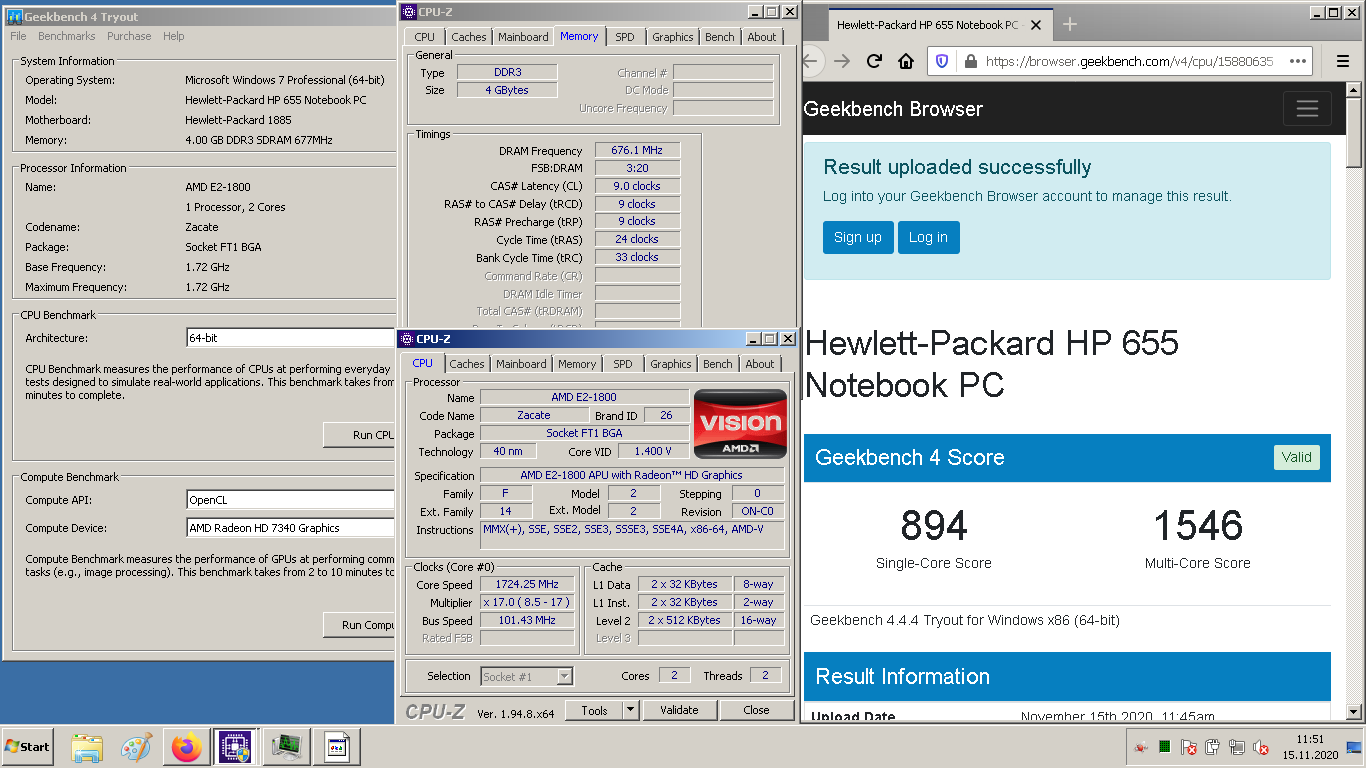Open the Benchmarks menu in Geekbench
Image resolution: width=1366 pixels, height=768 pixels.
coord(67,36)
